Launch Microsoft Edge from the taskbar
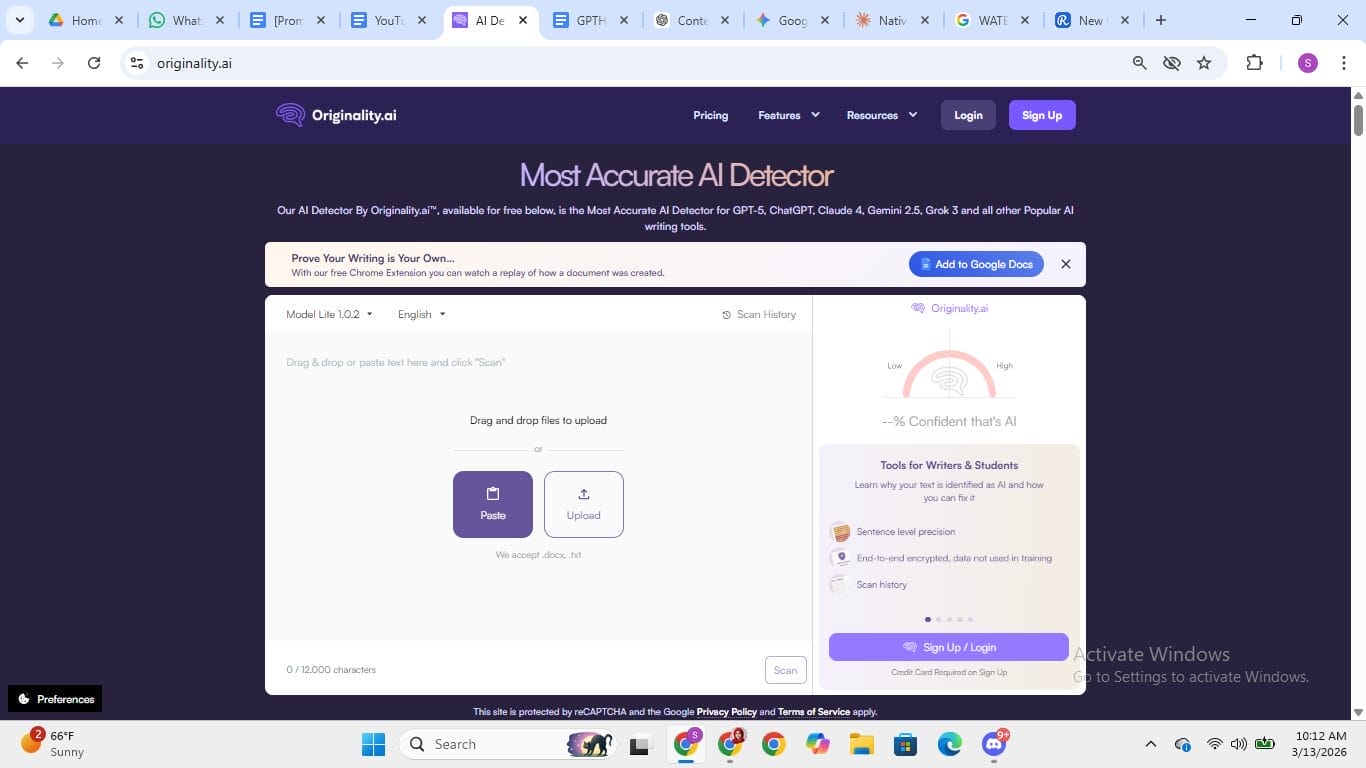The height and width of the screenshot is (768, 1366). (x=950, y=744)
